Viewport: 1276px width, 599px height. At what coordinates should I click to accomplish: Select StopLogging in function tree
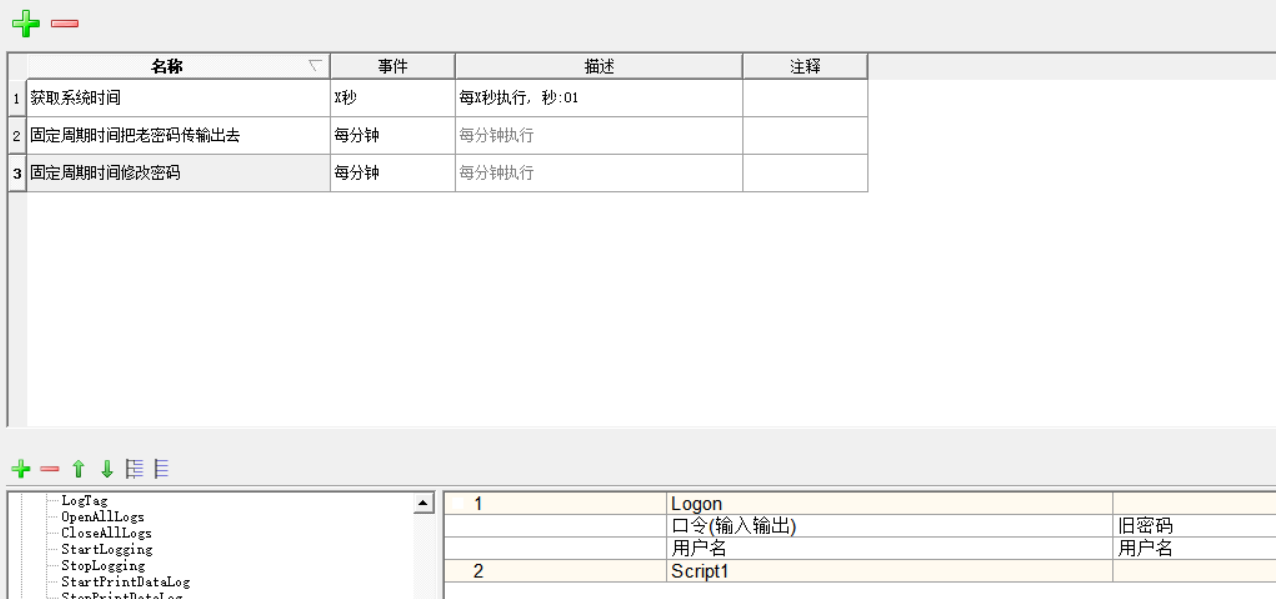point(103,565)
